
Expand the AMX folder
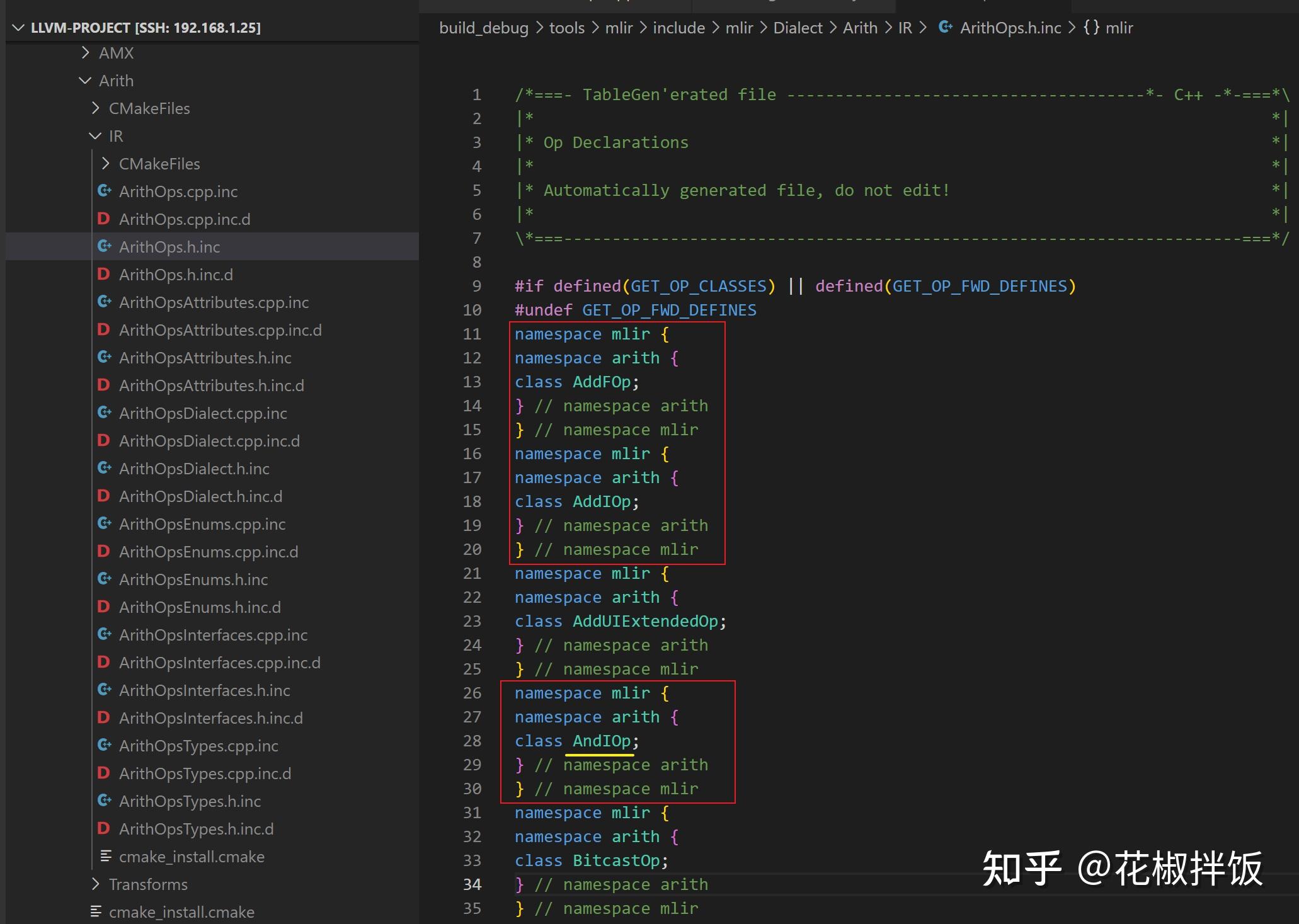click(85, 53)
